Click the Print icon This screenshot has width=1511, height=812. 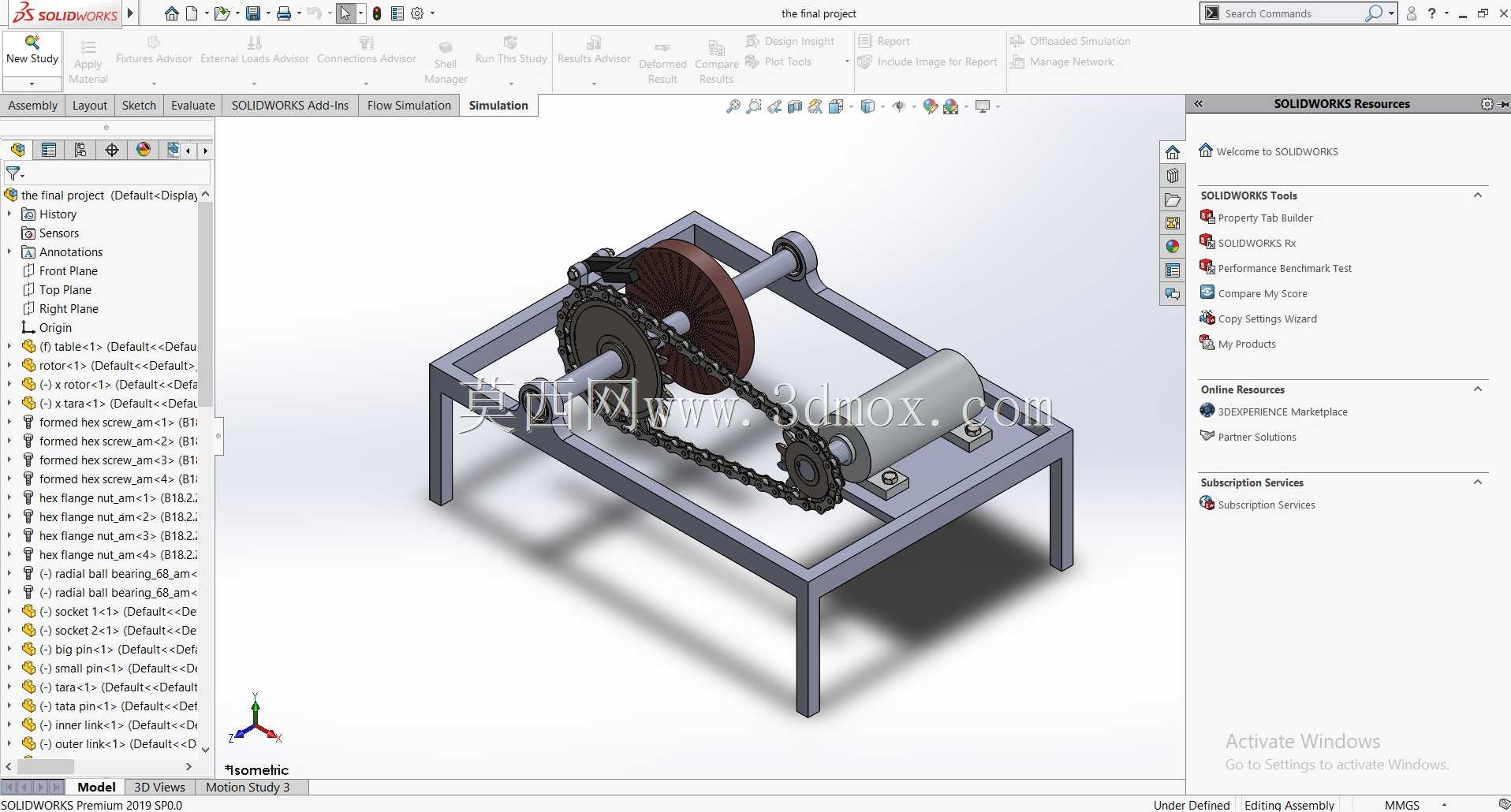pos(284,13)
